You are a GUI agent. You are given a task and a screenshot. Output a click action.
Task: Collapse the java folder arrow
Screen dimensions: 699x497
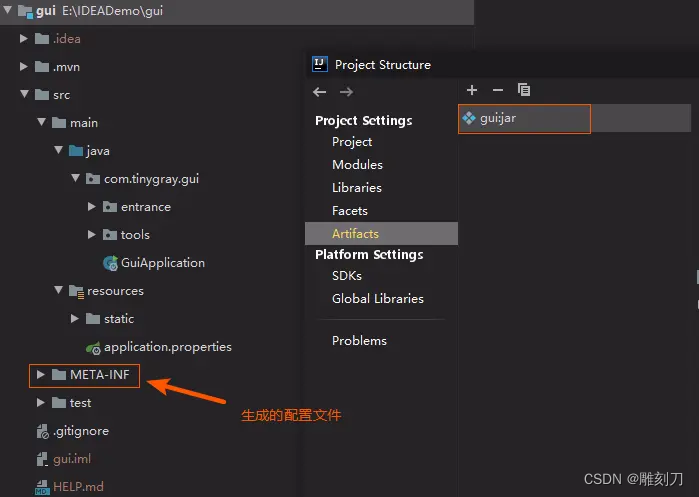[58, 150]
